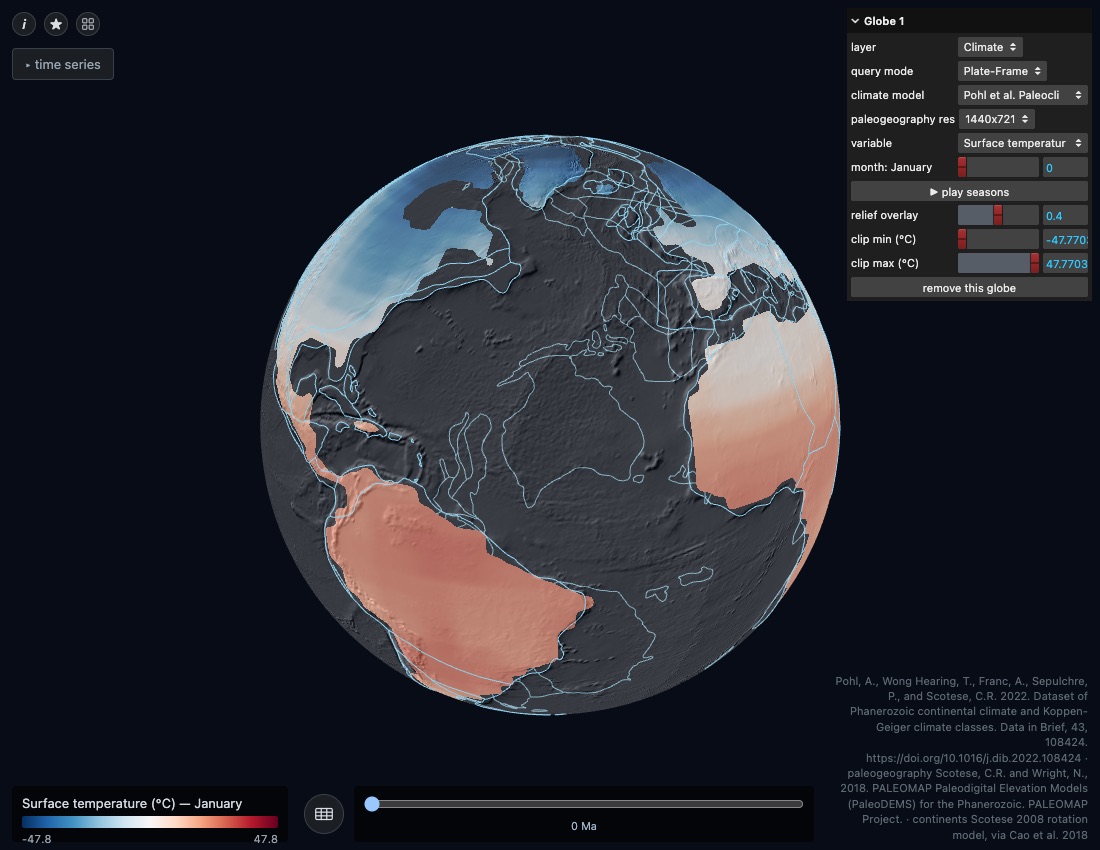Click the '47.8' legend maximum label
Image resolution: width=1100 pixels, height=850 pixels.
pos(265,839)
